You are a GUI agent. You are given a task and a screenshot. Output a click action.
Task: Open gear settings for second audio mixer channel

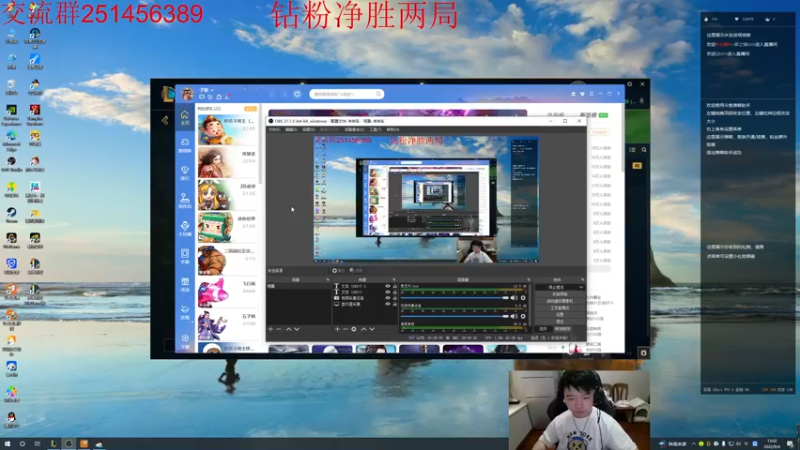point(523,316)
